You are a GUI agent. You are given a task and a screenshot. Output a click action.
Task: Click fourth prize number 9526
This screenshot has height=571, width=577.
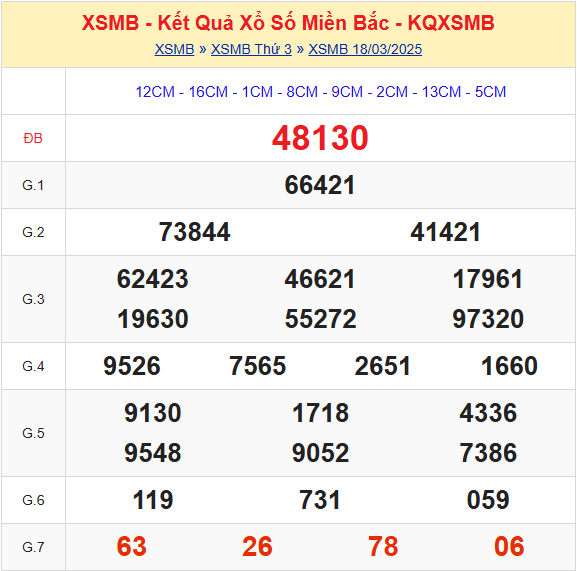[x=132, y=366]
